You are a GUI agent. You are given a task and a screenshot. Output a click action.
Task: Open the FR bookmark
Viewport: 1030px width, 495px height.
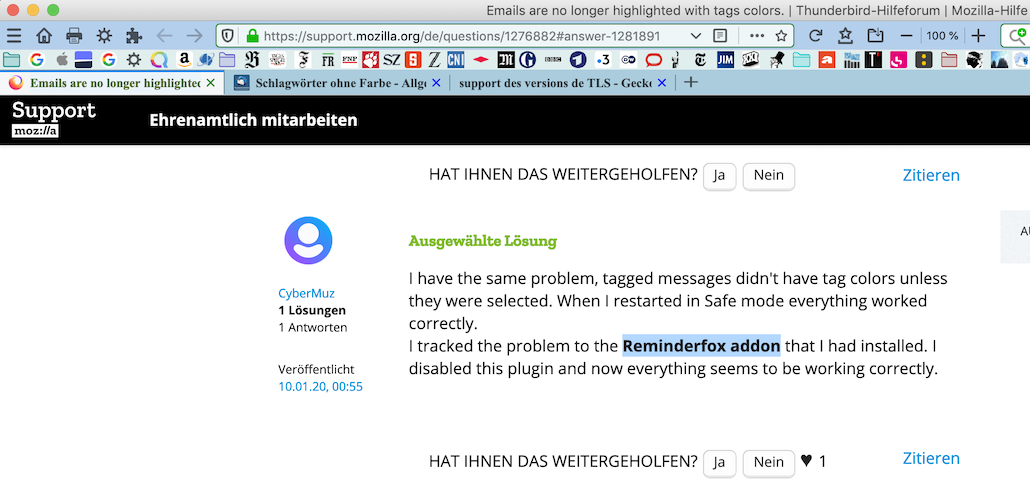[x=328, y=60]
